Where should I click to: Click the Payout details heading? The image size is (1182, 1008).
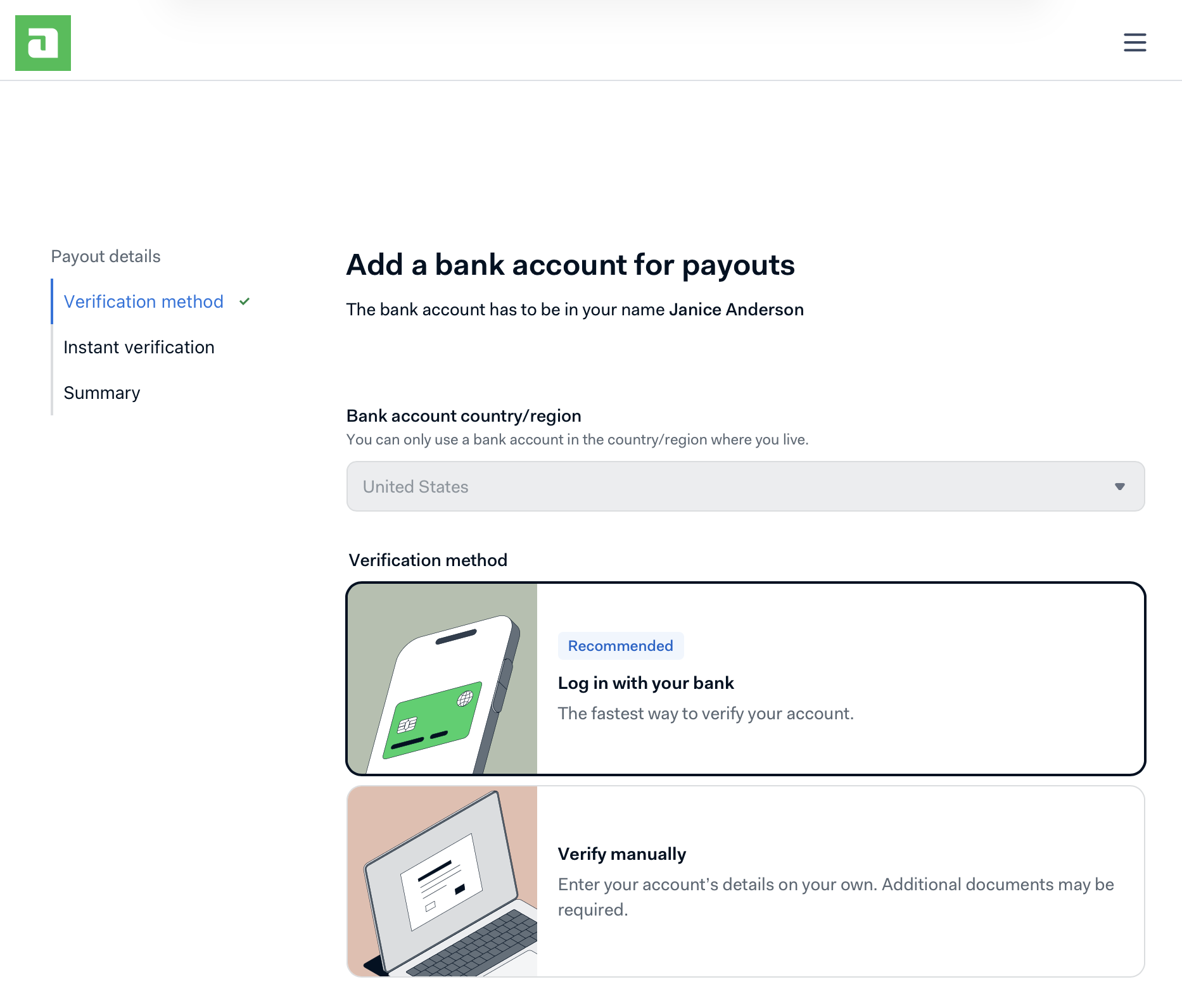[106, 256]
